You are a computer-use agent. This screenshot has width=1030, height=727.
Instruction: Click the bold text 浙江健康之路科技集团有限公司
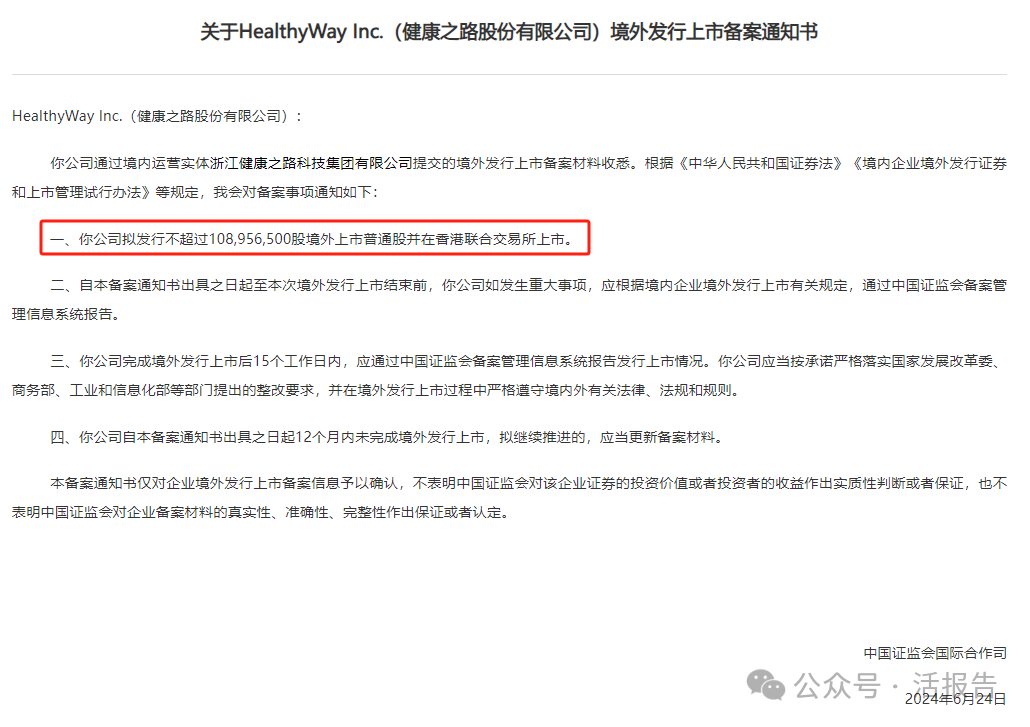[x=311, y=164]
